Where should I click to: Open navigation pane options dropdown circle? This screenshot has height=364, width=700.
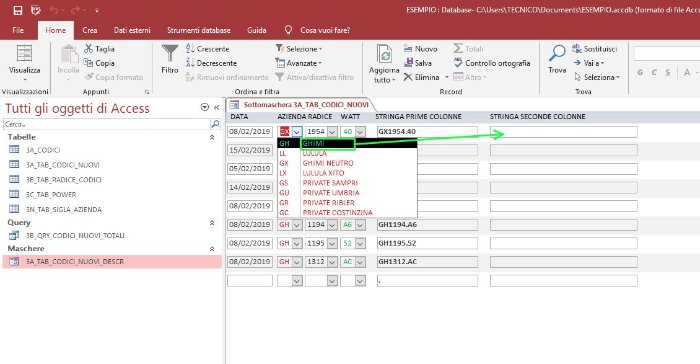204,107
